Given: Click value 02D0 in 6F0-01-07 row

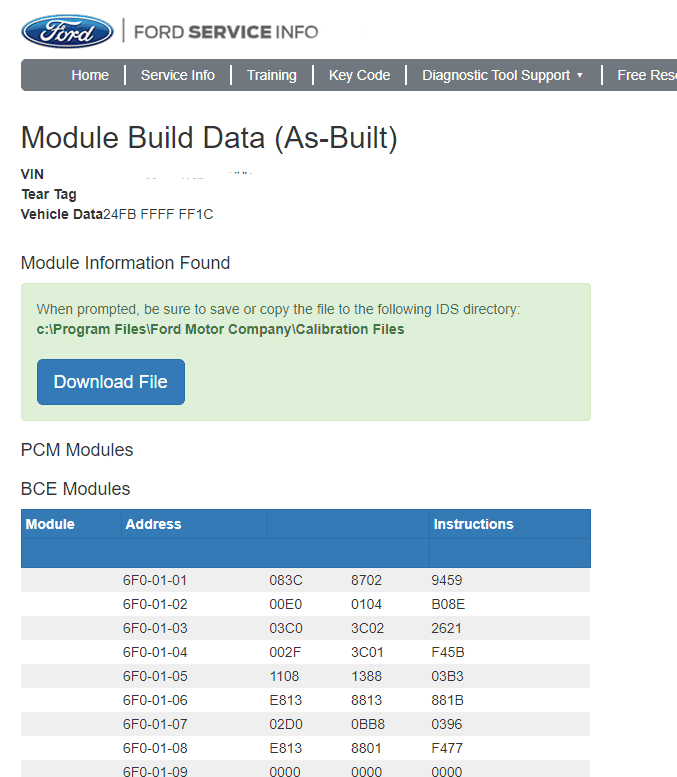Looking at the screenshot, I should (286, 724).
